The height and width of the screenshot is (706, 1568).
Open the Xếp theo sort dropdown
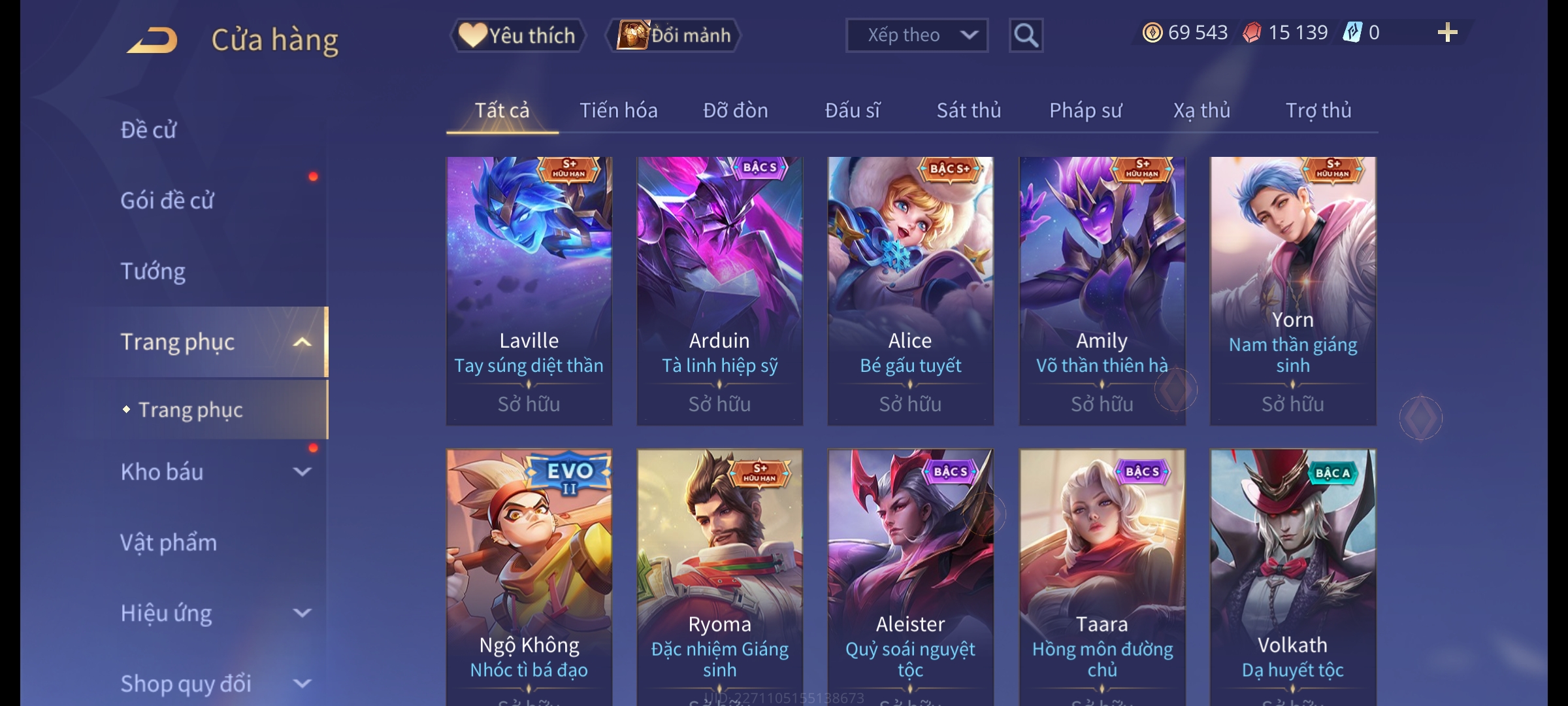pos(917,35)
